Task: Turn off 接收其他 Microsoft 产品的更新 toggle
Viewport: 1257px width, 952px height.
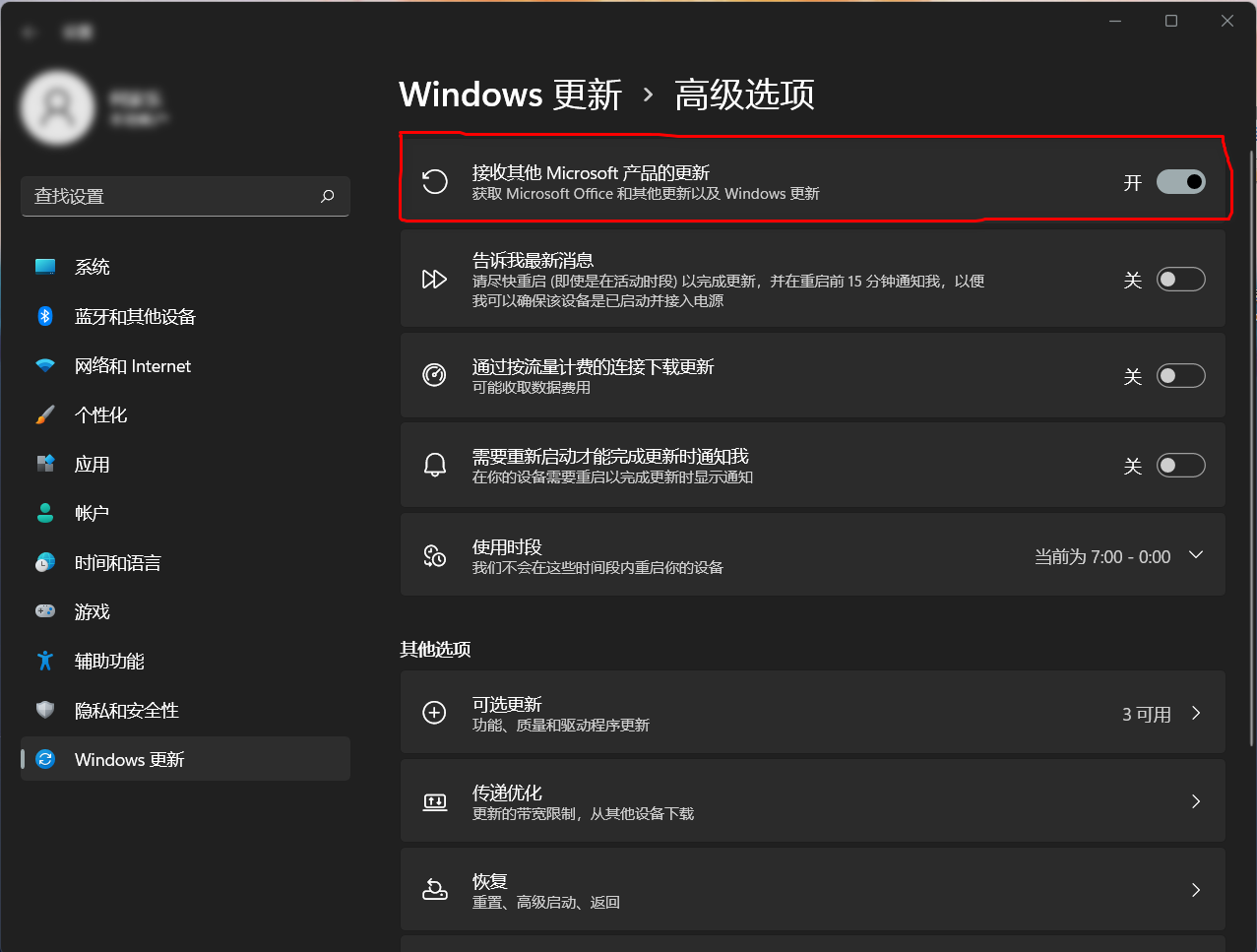Action: (x=1181, y=181)
